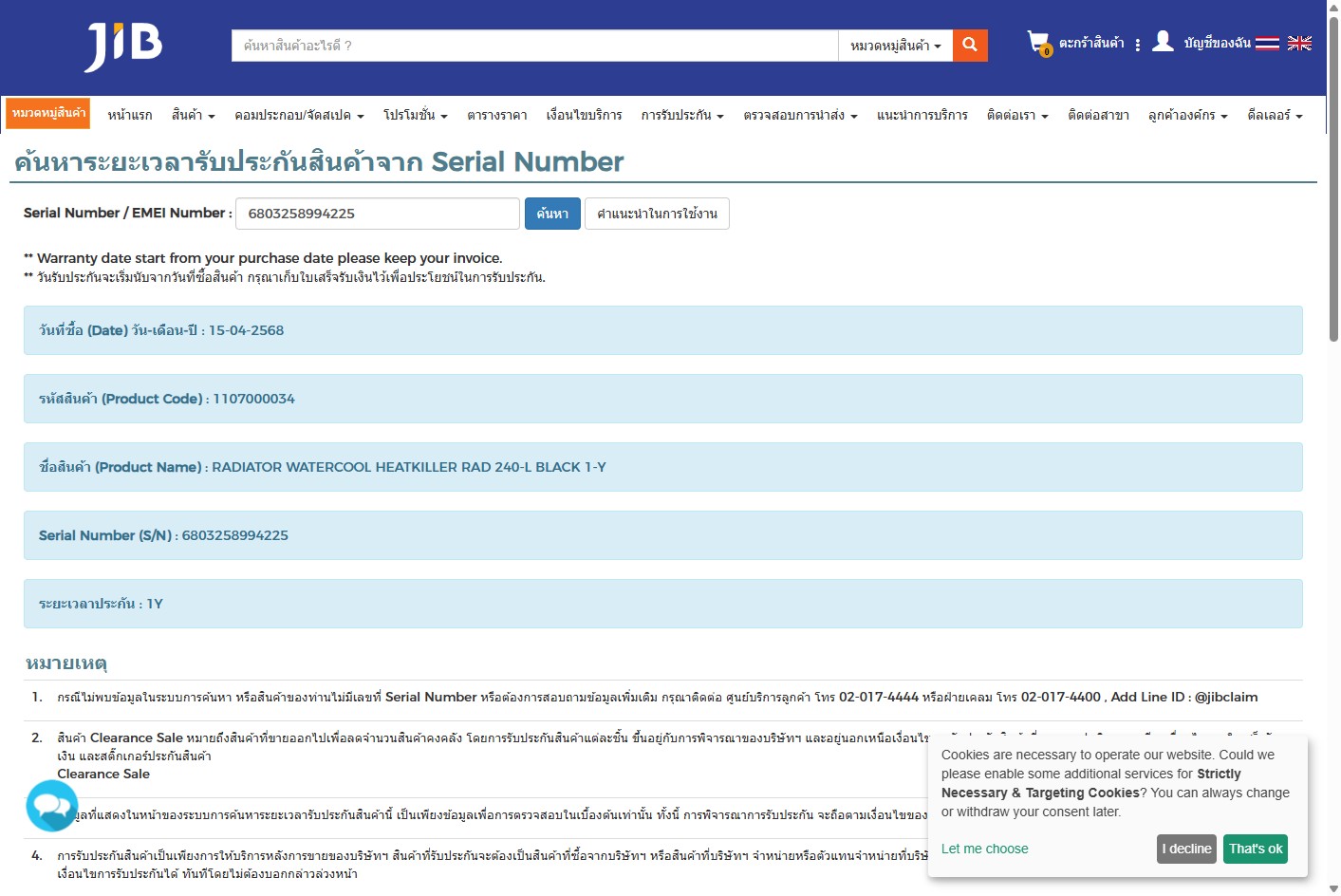Click the page vertical scrollbar

pos(1333,180)
